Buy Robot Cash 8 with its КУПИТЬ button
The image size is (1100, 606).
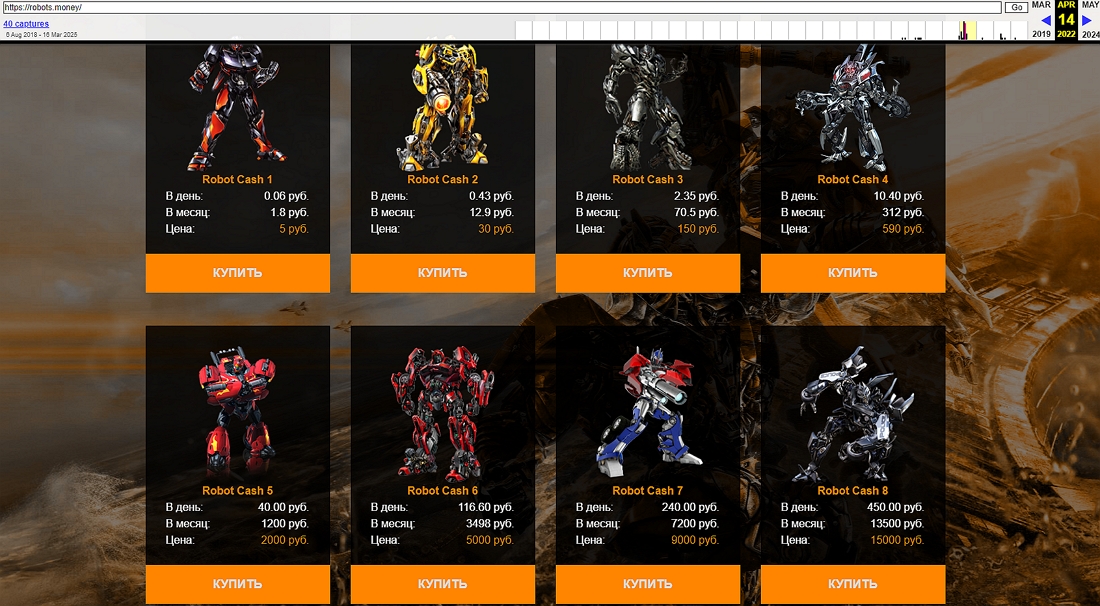click(x=853, y=584)
